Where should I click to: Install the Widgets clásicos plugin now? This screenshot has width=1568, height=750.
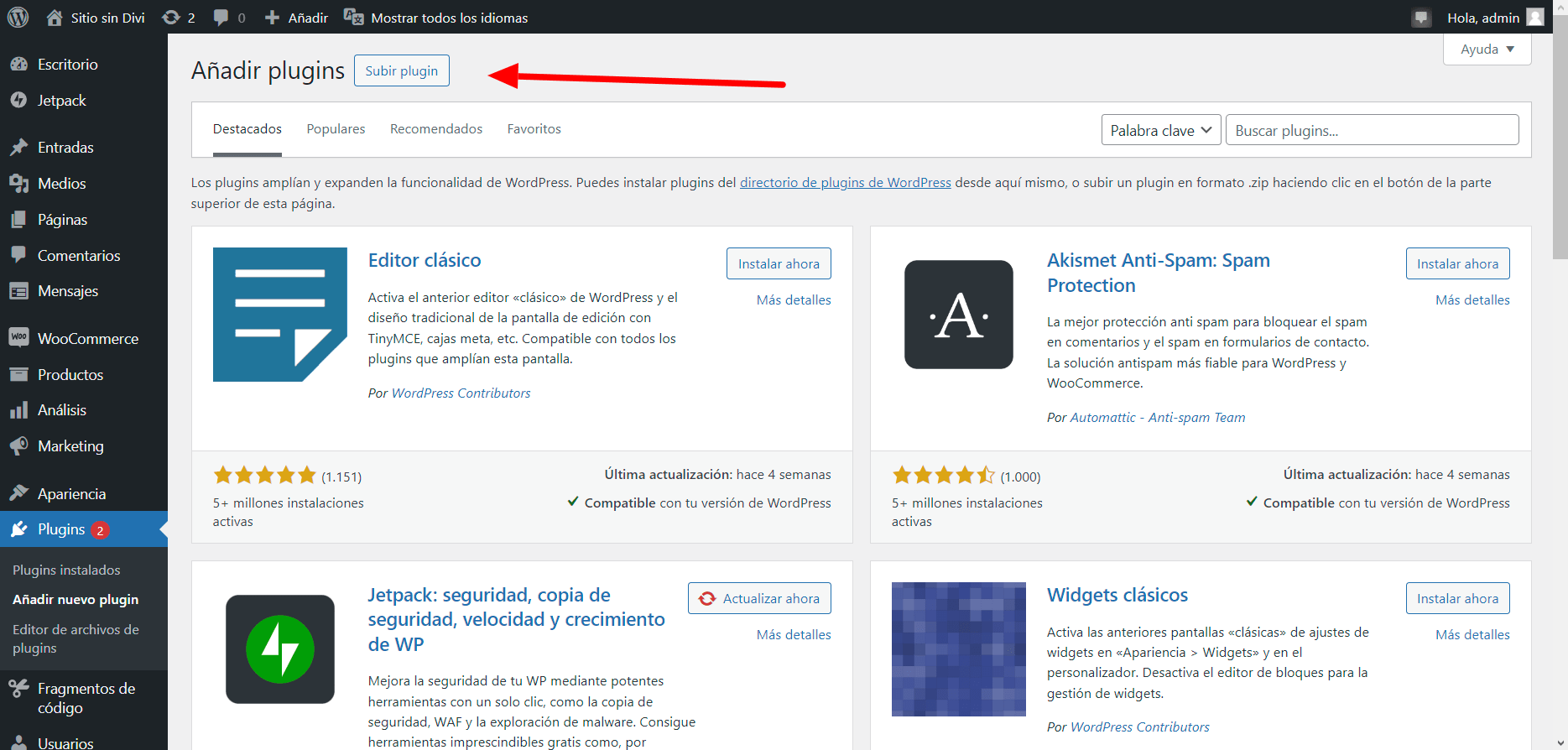coord(1458,598)
